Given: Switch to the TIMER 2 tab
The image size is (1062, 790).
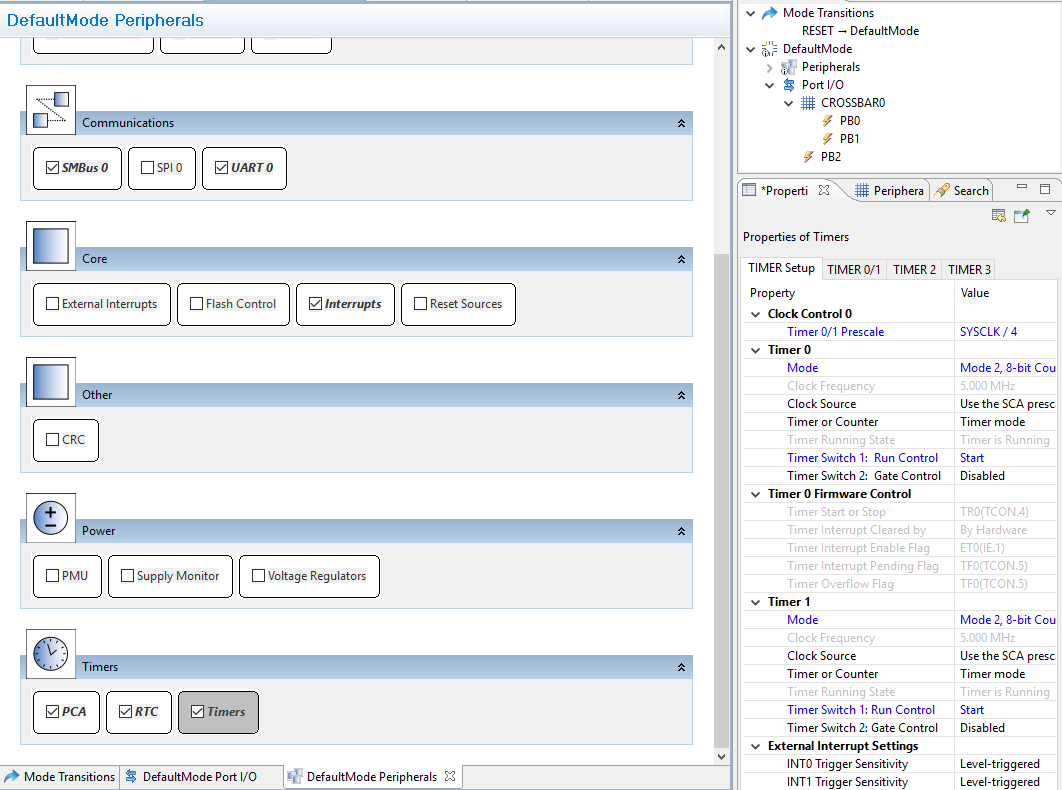Looking at the screenshot, I should coord(914,269).
